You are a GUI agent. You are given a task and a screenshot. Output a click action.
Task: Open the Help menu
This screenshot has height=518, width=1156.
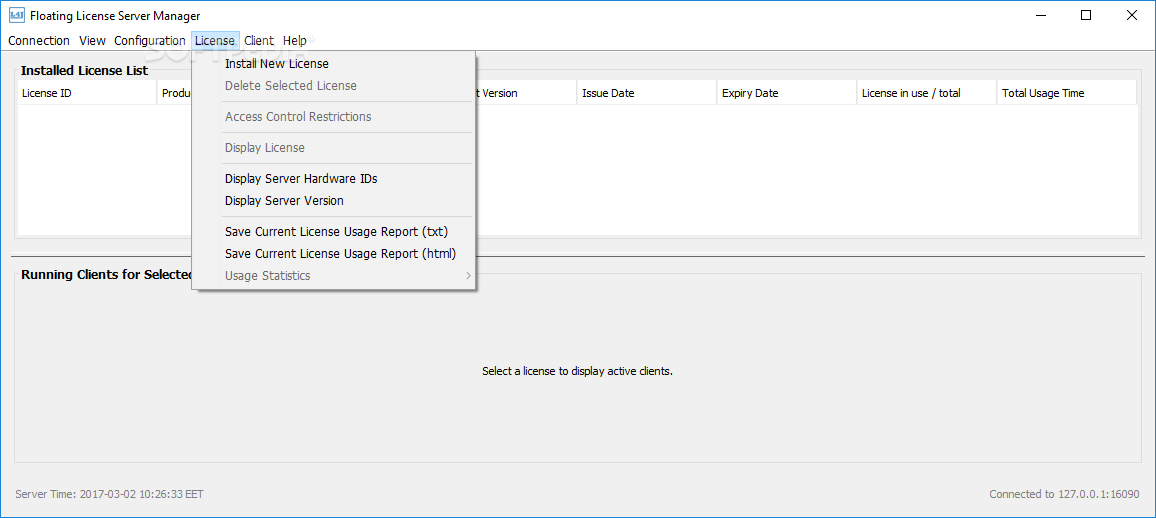pyautogui.click(x=295, y=41)
